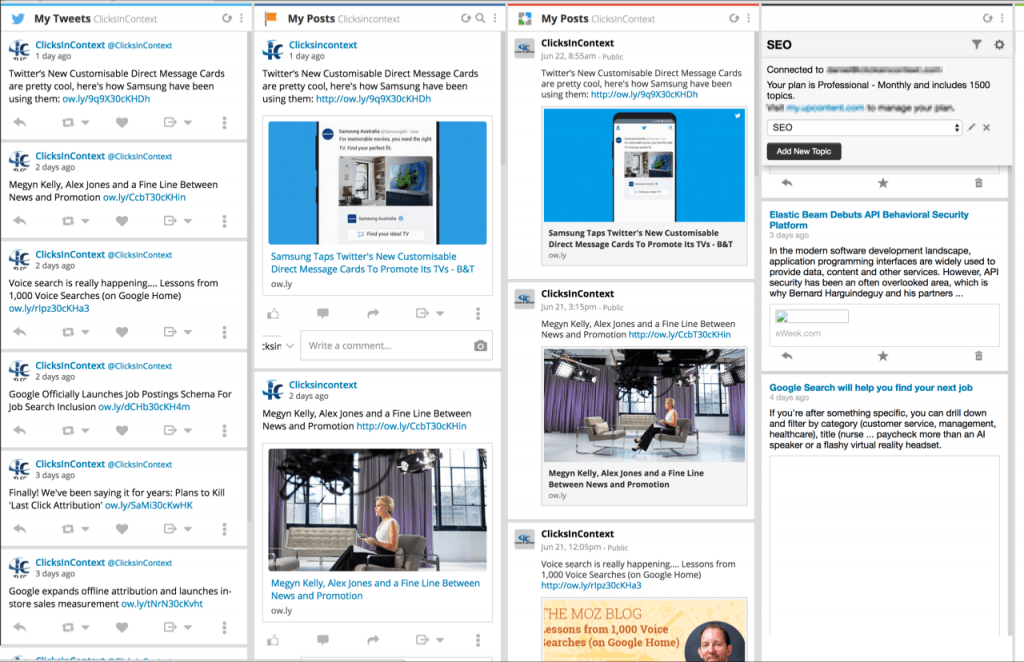
Task: Open ow.ly/SaMi30cKwHK link in tweet
Action: pyautogui.click(x=149, y=505)
